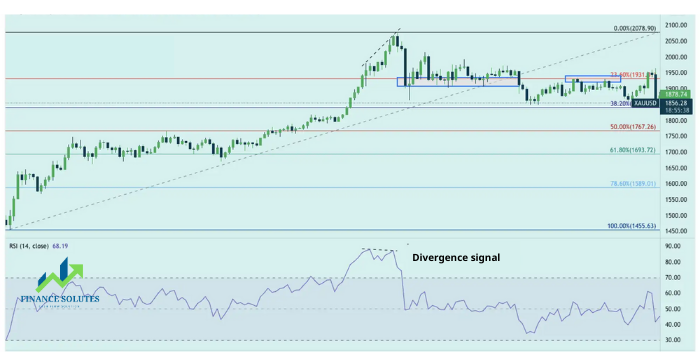
Task: Select the Divergence signal text annotation
Action: tap(456, 258)
